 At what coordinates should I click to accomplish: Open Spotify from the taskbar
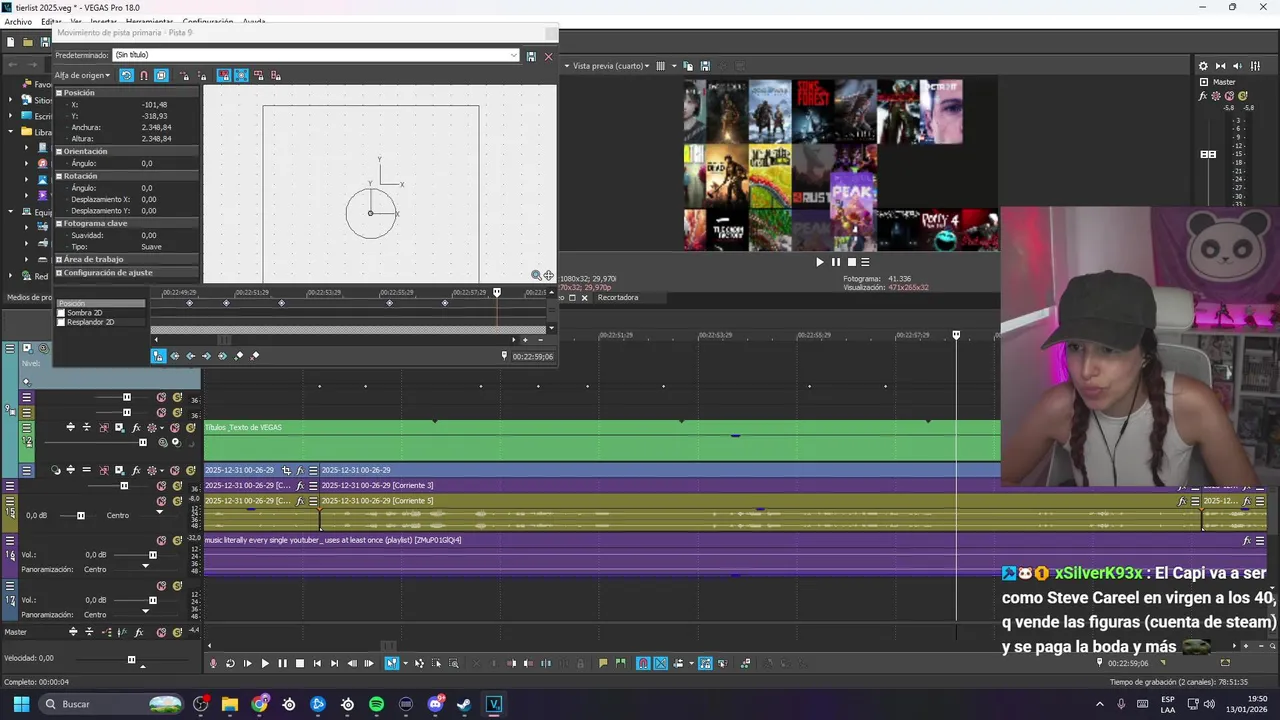[x=376, y=704]
